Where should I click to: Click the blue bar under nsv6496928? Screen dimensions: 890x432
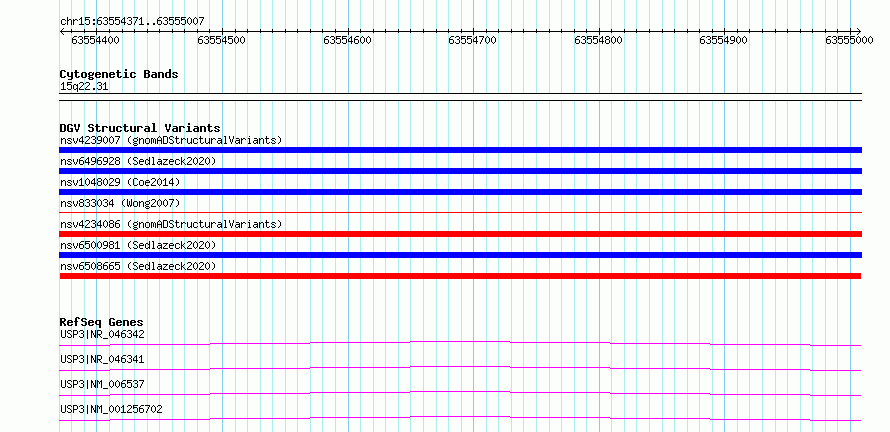coord(461,171)
